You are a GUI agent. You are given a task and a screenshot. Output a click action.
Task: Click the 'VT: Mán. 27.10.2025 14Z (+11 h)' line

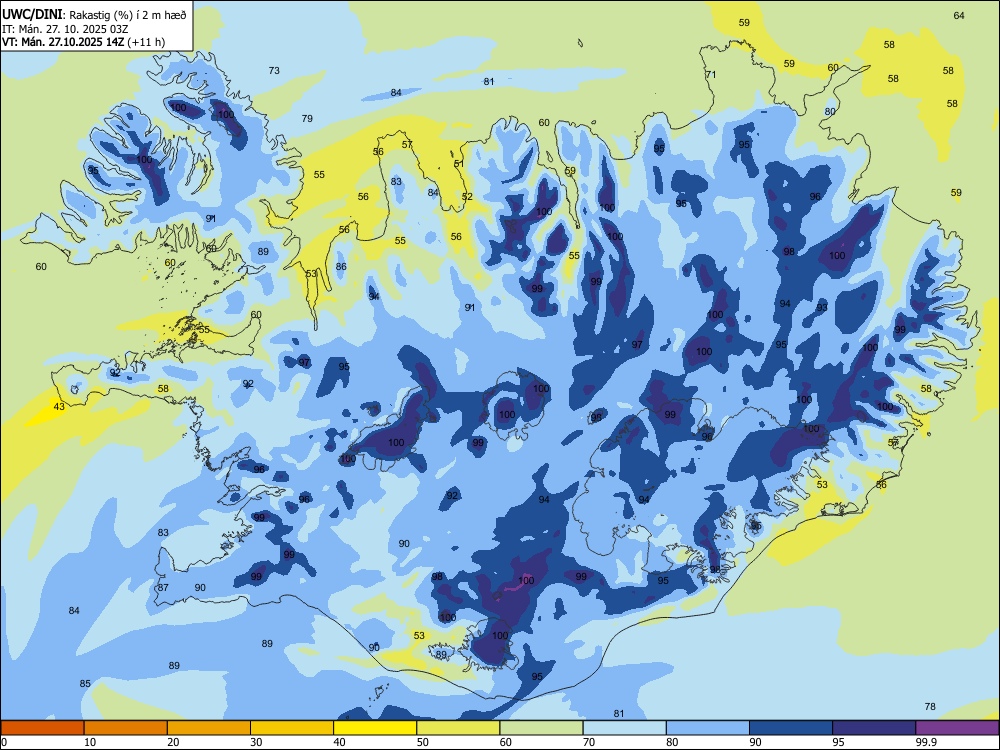coord(84,42)
